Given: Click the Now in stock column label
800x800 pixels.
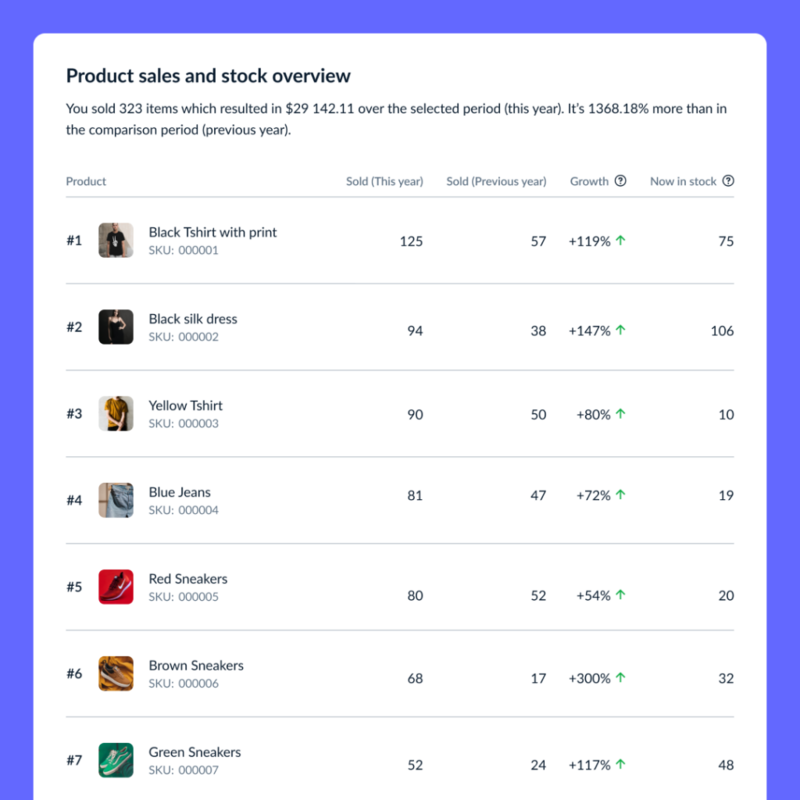Looking at the screenshot, I should click(683, 181).
